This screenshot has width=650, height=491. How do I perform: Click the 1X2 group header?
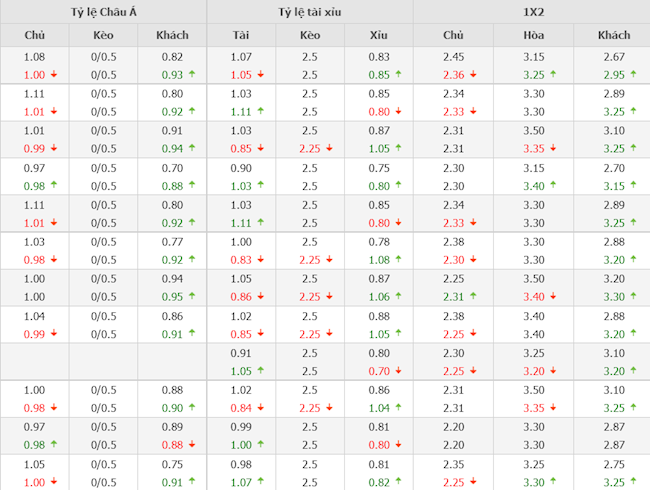(531, 12)
